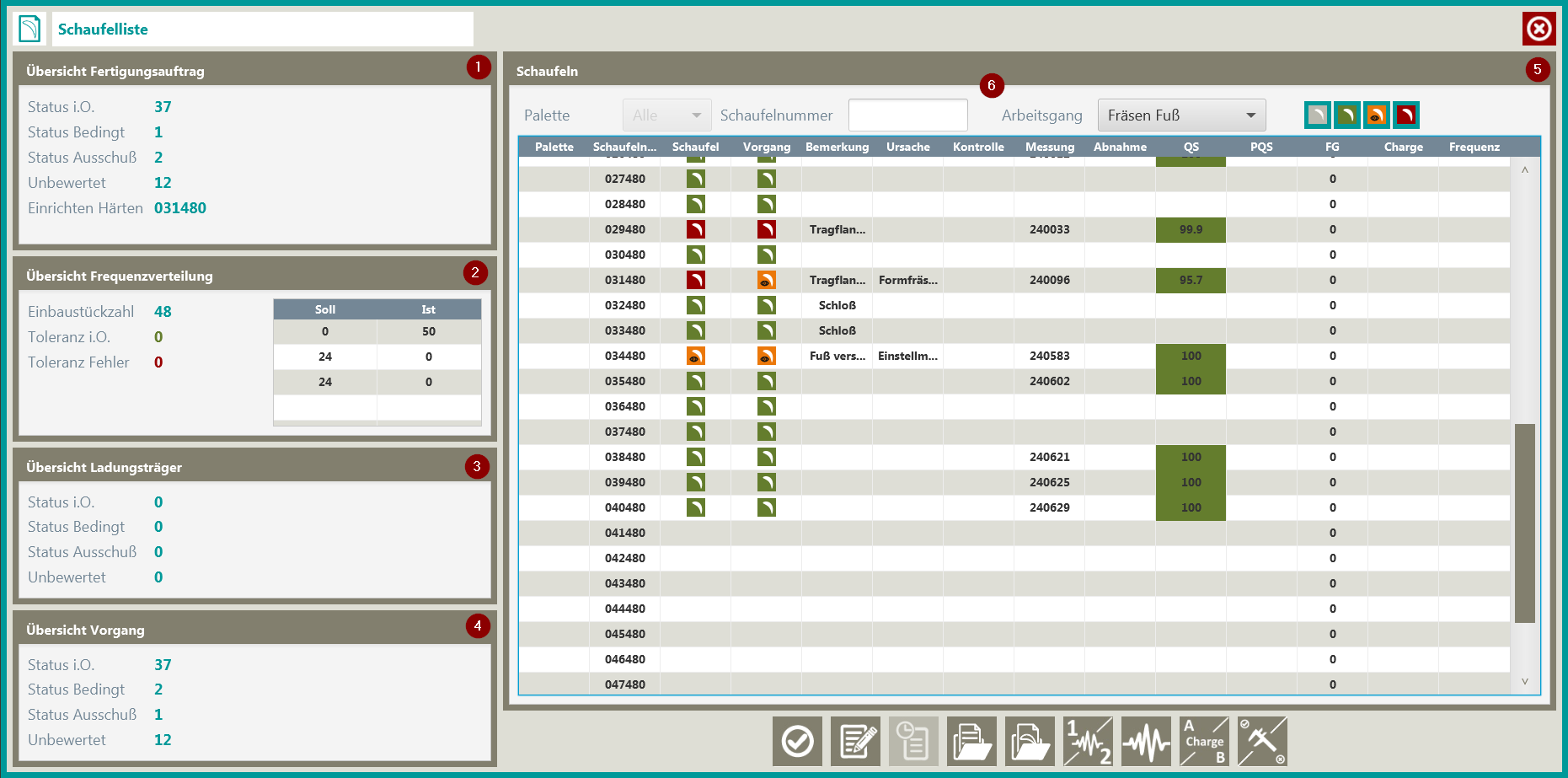This screenshot has height=778, width=1568.
Task: Toggle the grey unrated blade filter
Action: [1318, 115]
